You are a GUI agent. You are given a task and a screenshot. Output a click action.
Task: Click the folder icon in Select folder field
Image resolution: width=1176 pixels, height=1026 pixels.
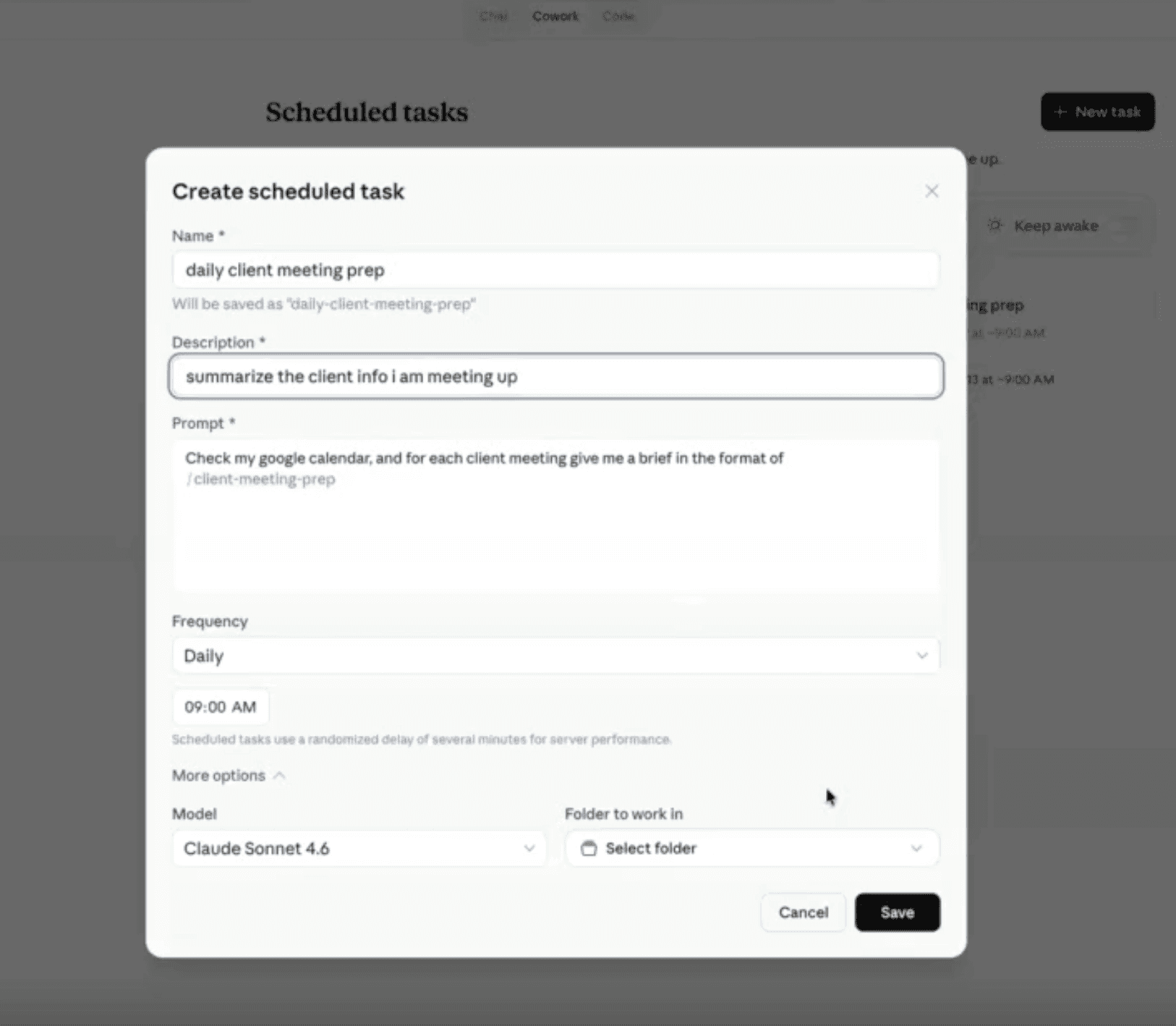pyautogui.click(x=590, y=848)
